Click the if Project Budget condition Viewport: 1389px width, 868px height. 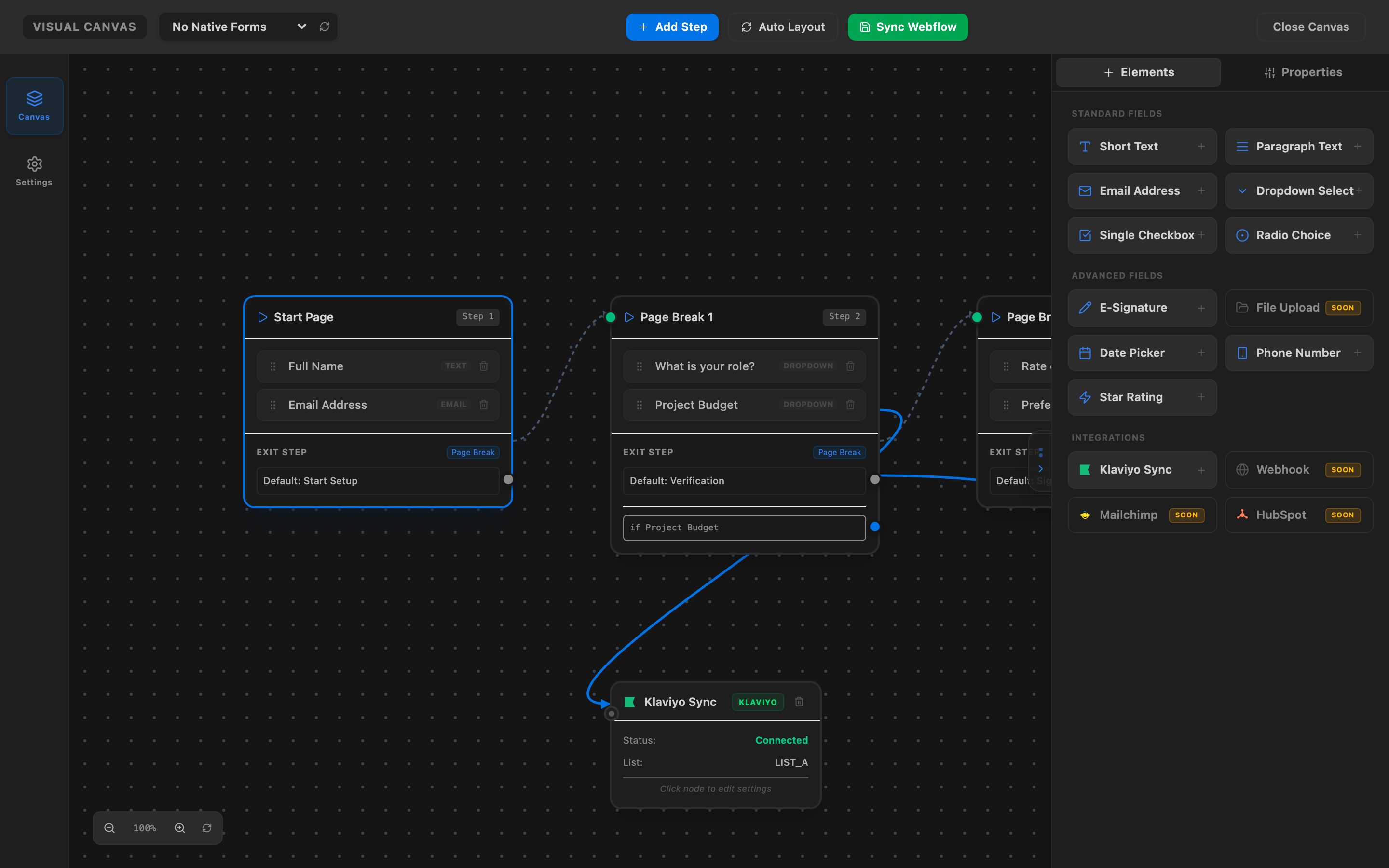pos(744,528)
